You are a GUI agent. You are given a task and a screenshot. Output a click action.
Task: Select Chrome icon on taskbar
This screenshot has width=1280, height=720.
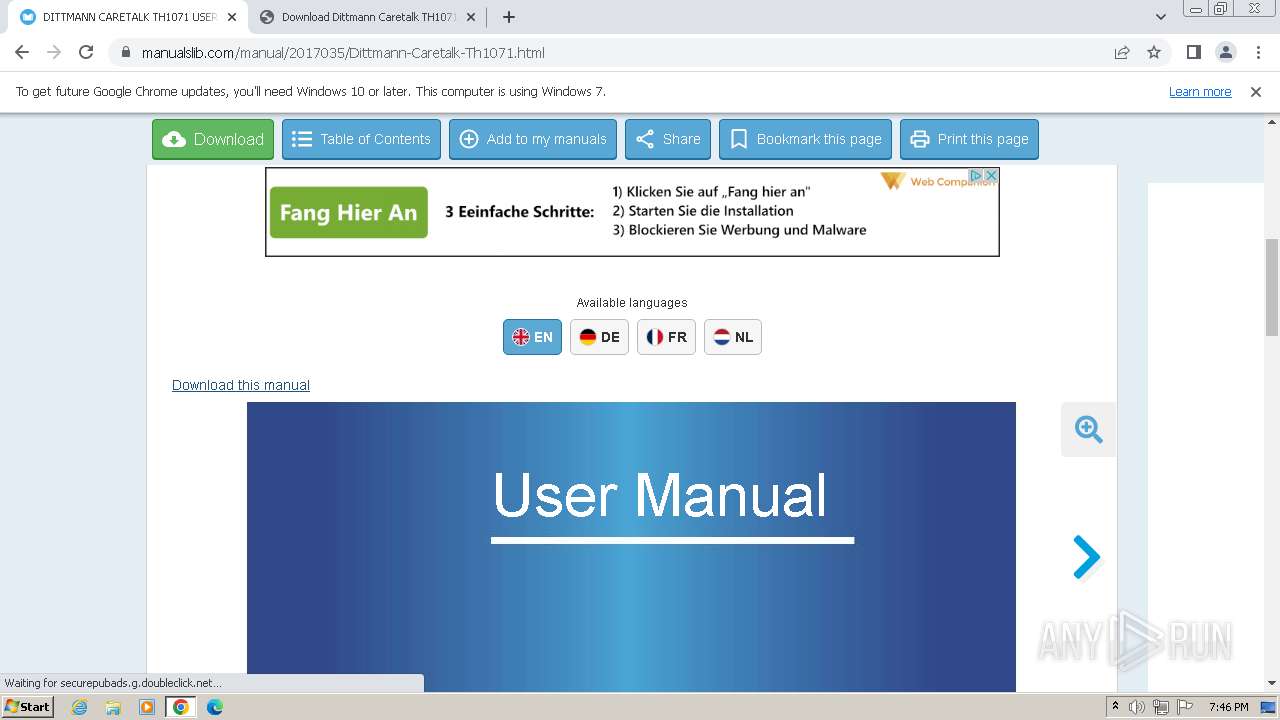(181, 707)
